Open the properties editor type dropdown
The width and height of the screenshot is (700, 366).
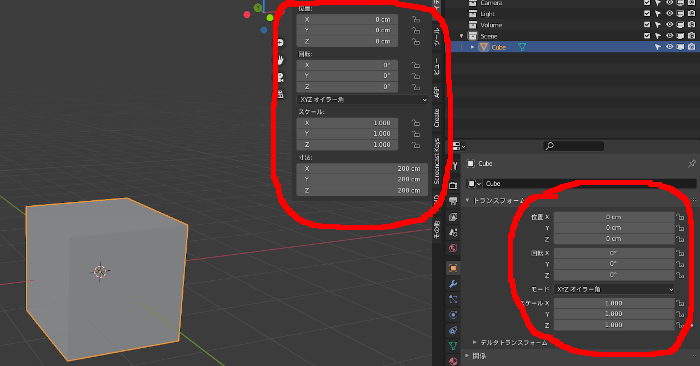coord(458,146)
